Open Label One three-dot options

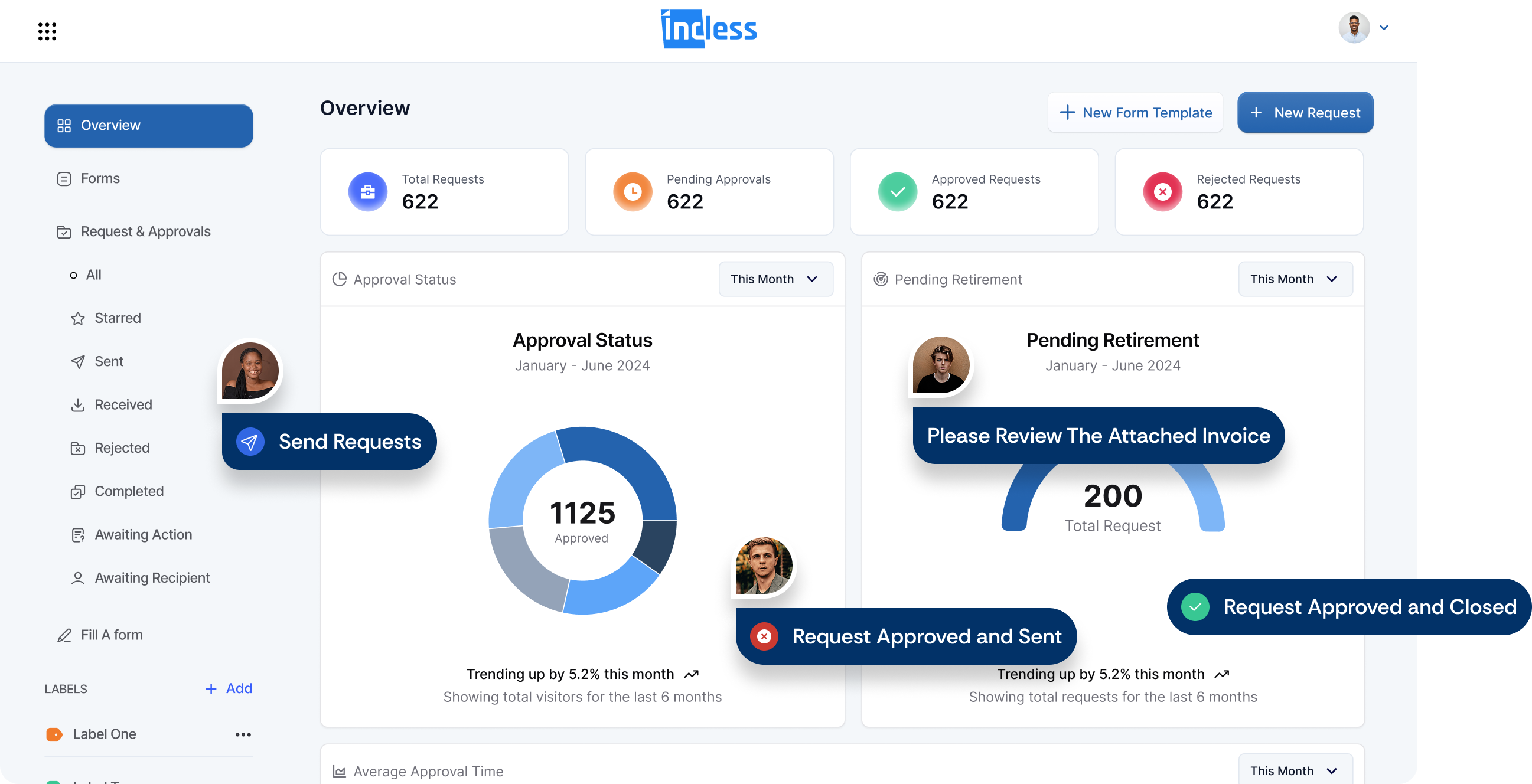[243, 734]
